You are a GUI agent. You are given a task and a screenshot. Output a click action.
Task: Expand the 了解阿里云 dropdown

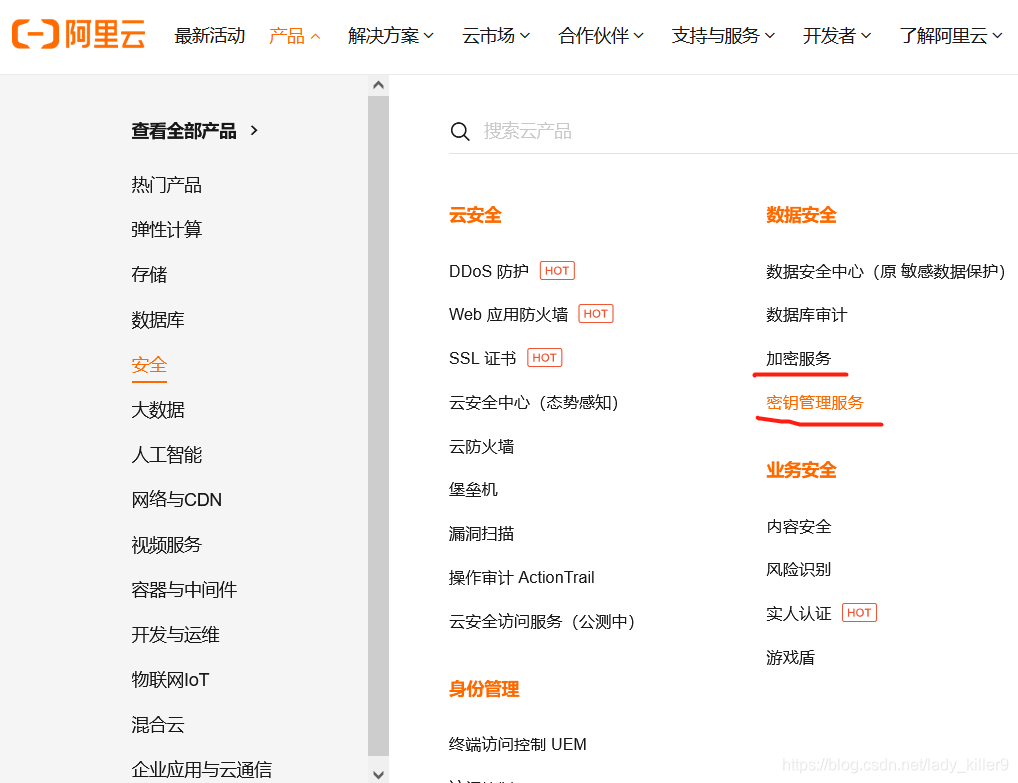(950, 36)
